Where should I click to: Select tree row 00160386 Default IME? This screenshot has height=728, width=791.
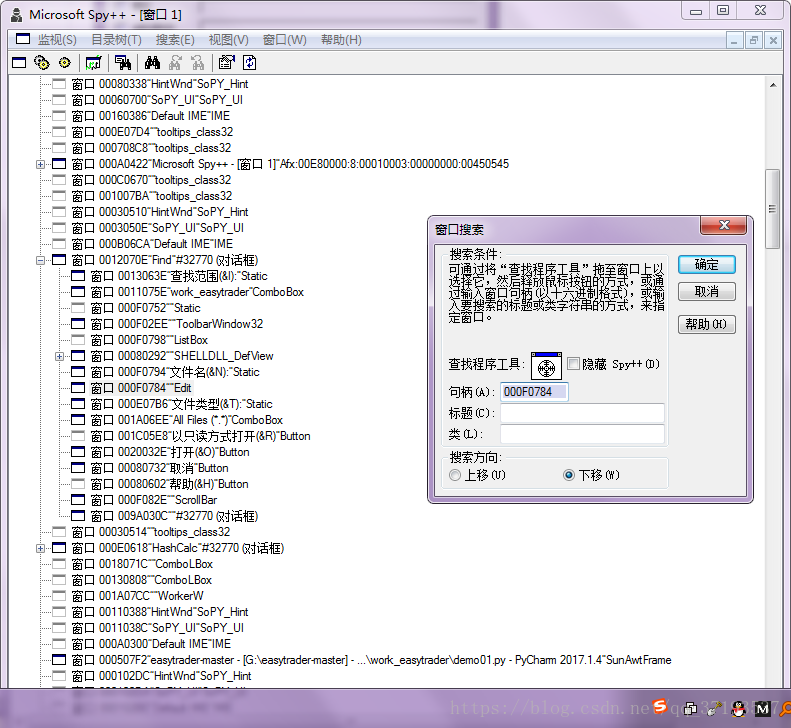pyautogui.click(x=151, y=116)
